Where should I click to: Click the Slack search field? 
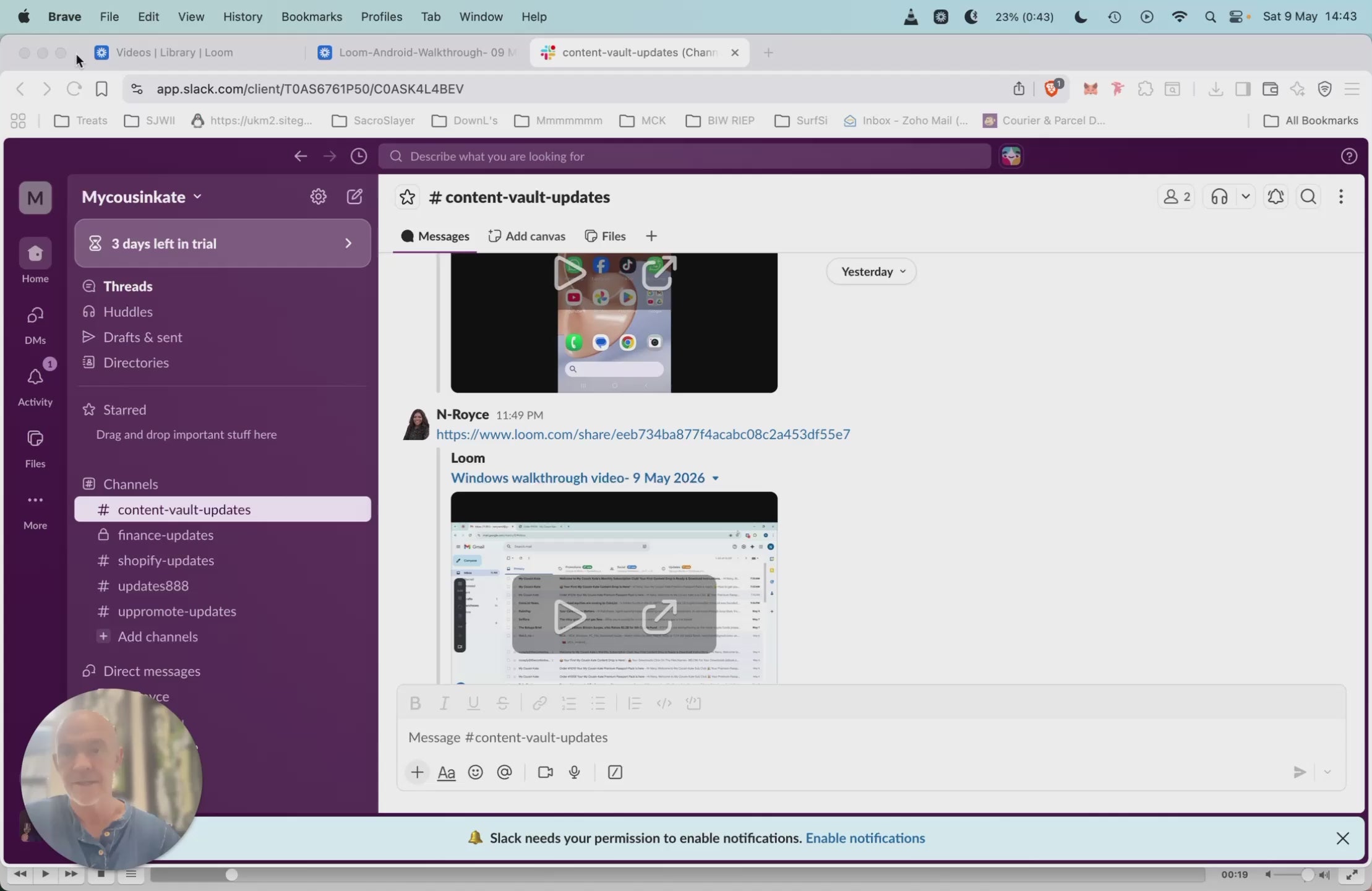(685, 157)
